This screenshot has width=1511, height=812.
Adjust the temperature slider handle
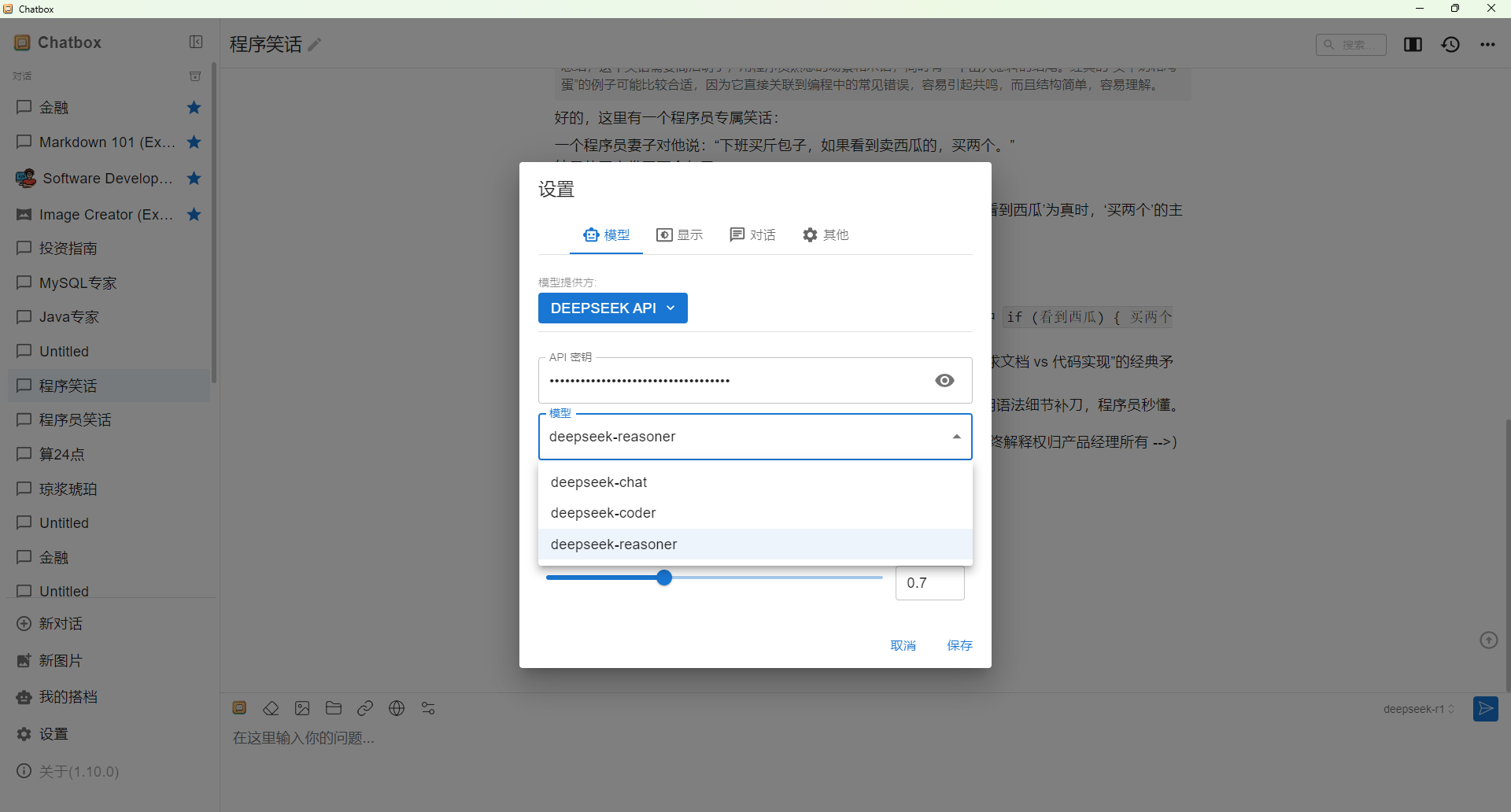point(664,578)
